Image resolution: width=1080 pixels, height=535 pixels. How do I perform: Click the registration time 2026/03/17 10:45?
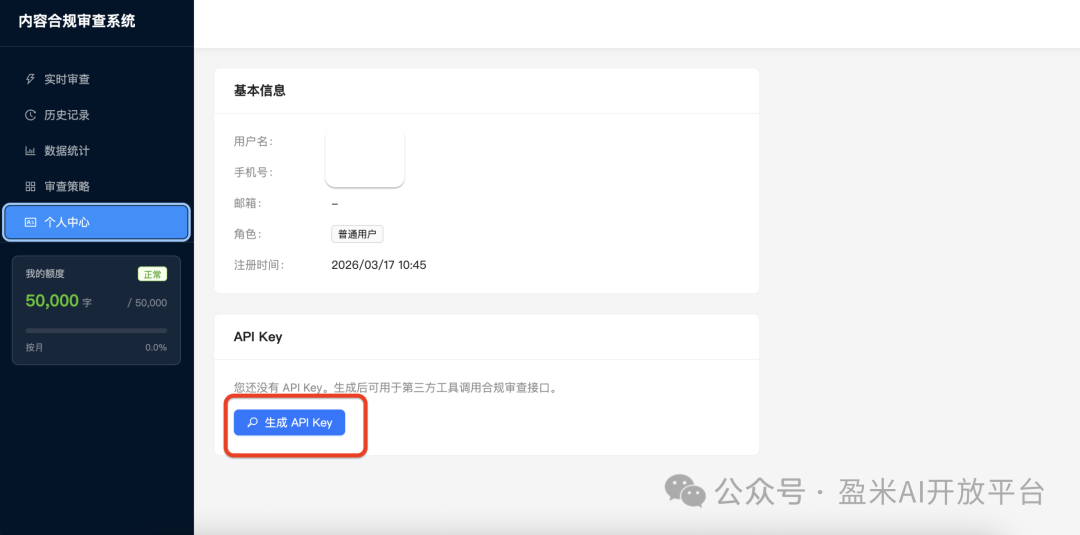point(379,265)
